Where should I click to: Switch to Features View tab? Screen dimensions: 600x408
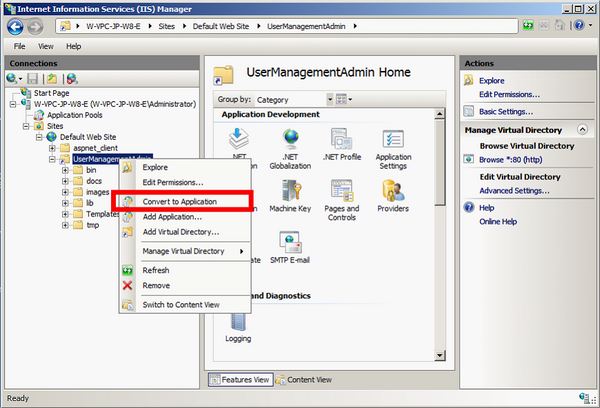(x=241, y=380)
